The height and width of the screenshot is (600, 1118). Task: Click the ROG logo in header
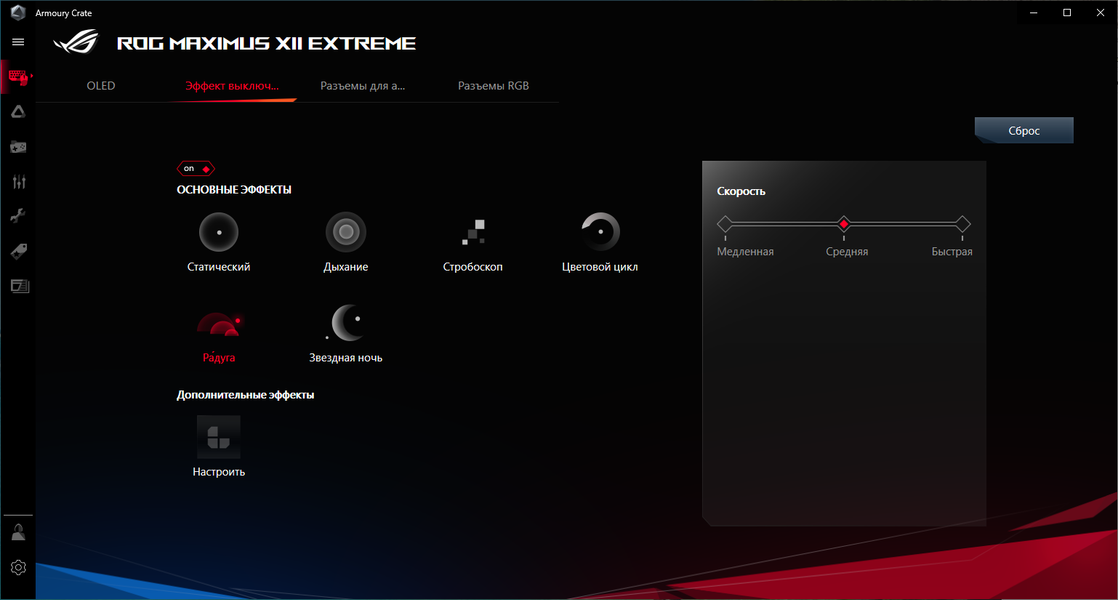point(77,42)
